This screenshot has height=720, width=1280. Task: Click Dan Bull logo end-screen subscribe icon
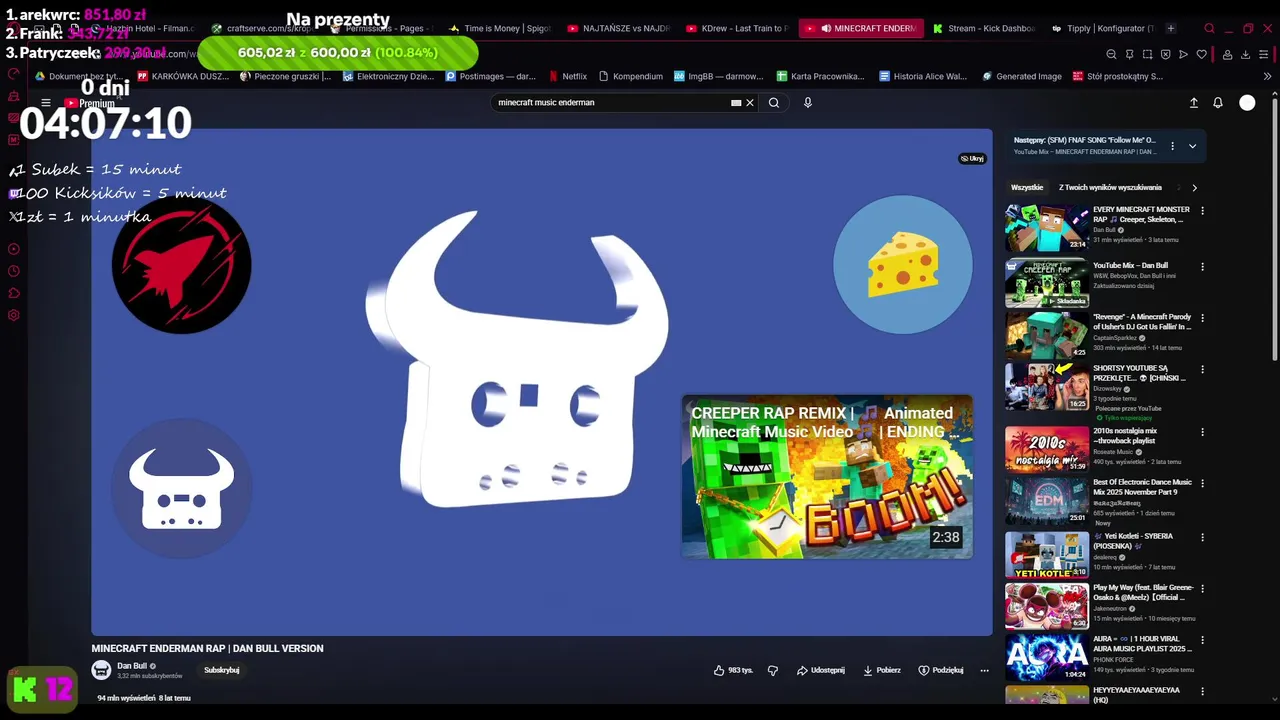pyautogui.click(x=181, y=488)
